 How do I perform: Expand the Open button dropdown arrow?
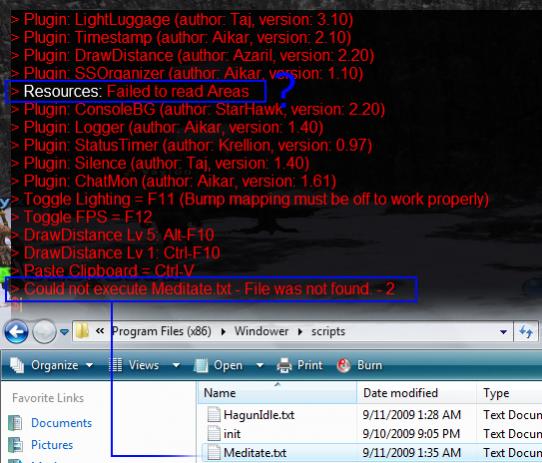(260, 365)
